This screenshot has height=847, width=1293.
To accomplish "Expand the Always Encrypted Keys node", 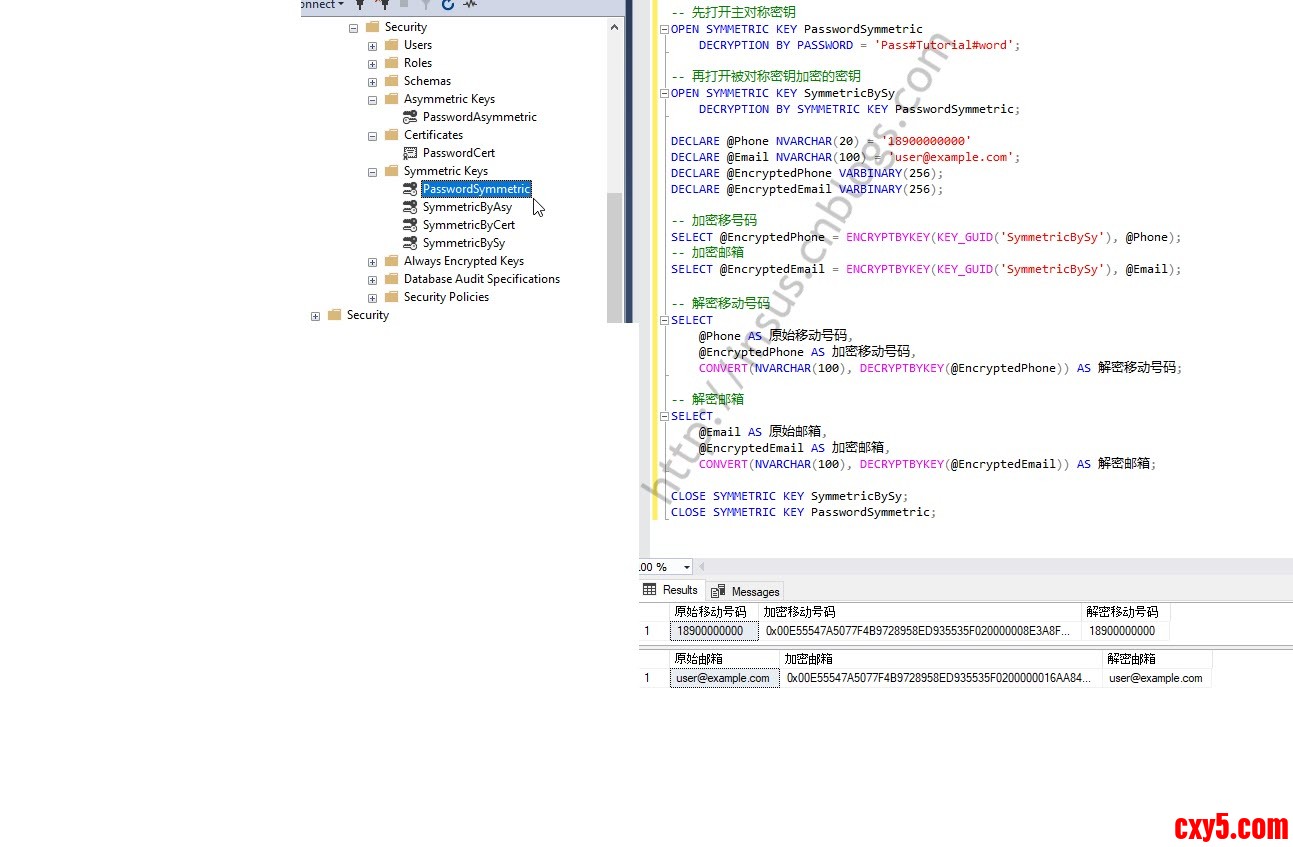I will pos(372,262).
